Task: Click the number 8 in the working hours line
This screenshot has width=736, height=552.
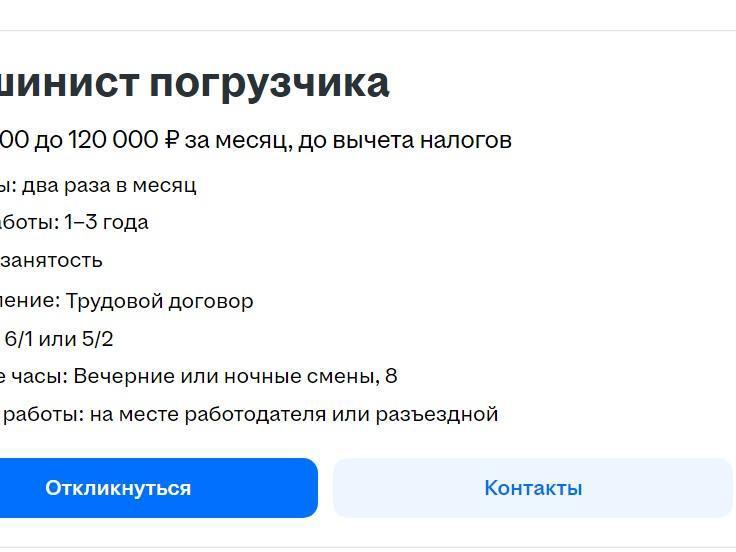Action: [391, 376]
